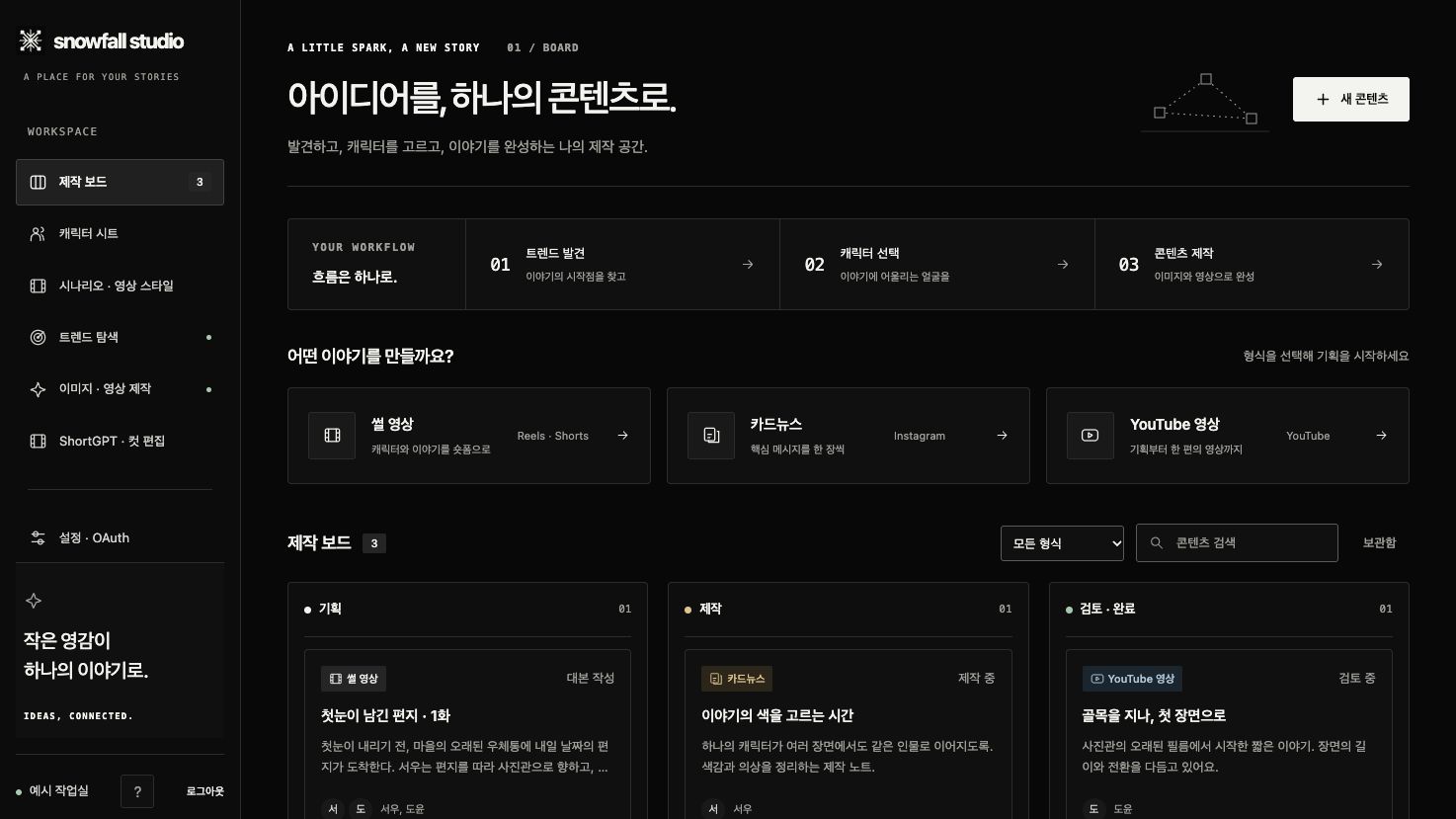
Task: Click the 서 avatar on 이야기의 색 card
Action: (713, 809)
